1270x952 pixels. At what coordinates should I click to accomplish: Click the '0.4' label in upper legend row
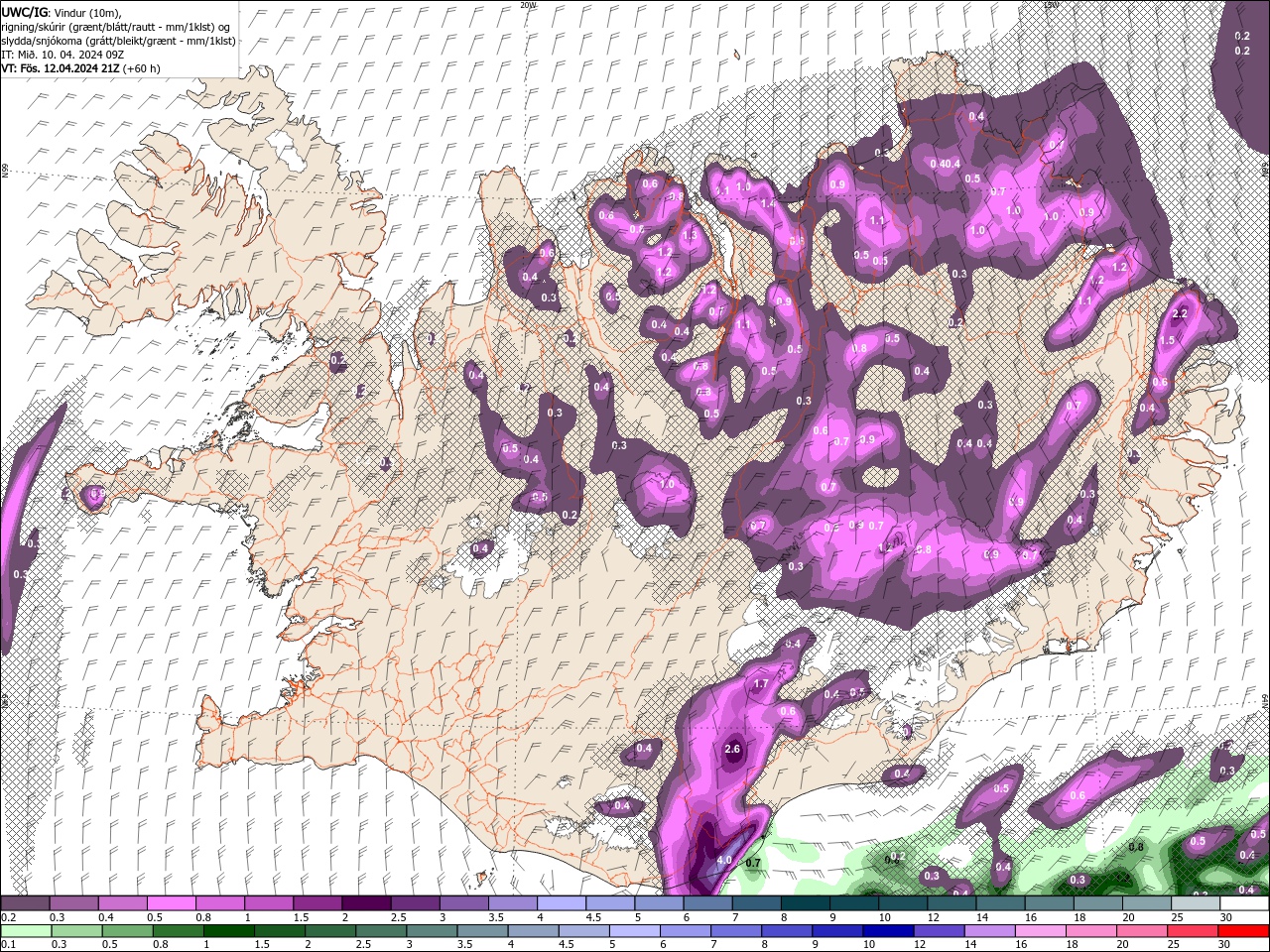coord(106,917)
